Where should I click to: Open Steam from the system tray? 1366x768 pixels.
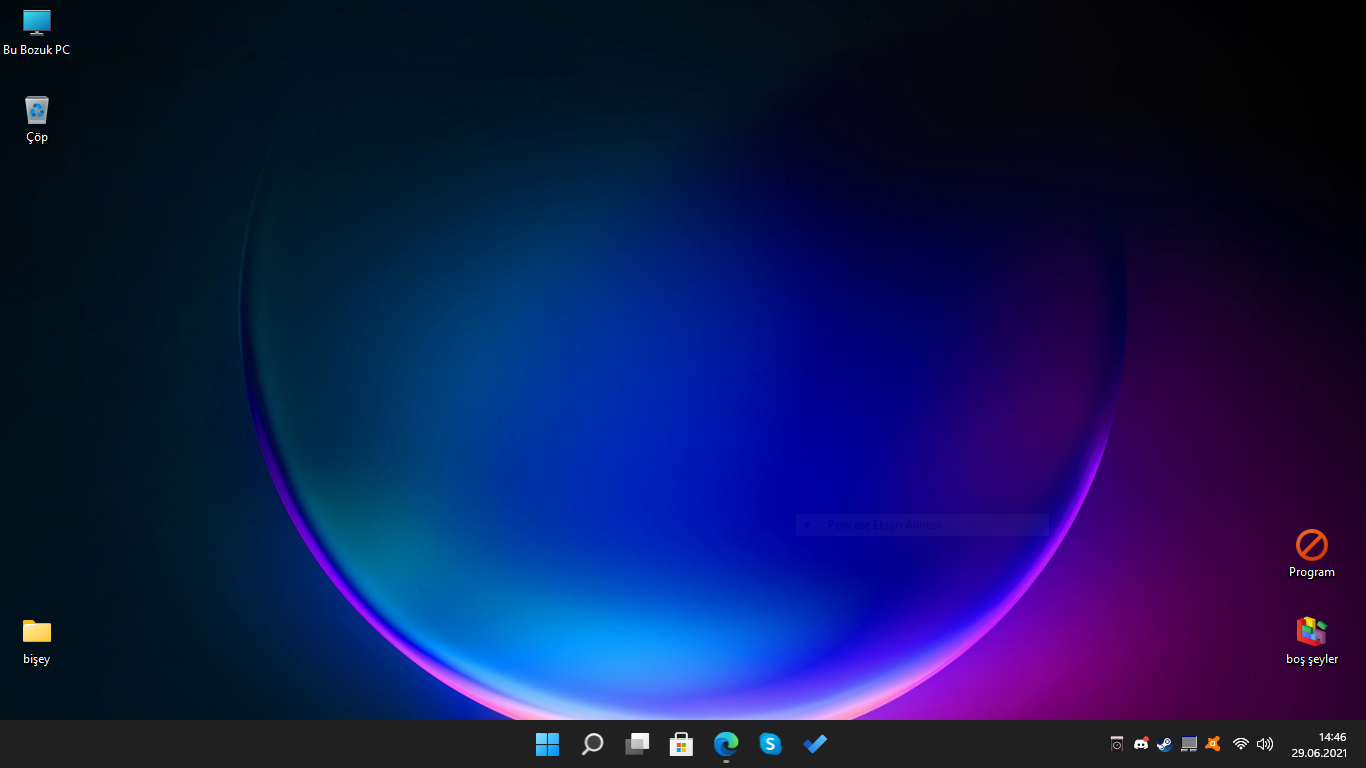click(1164, 744)
